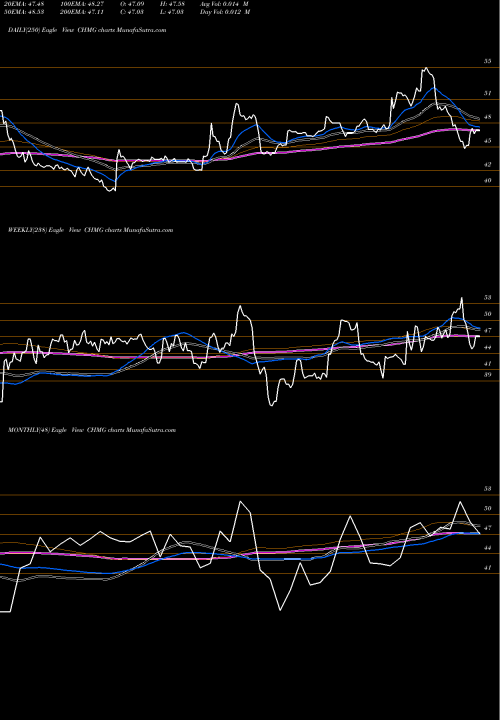
Task: Select the Low price 'L:' value
Action: (x=172, y=12)
